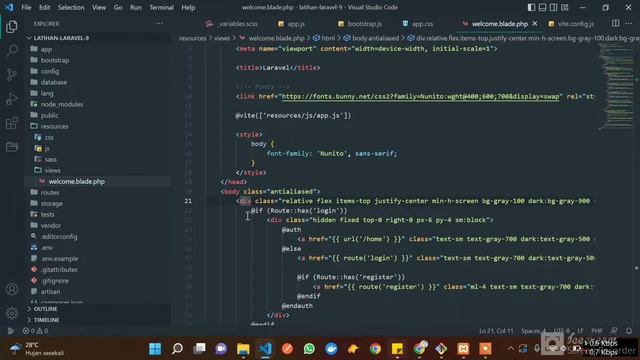Viewport: 640px width, 360px height.
Task: Select welcome.blade.php in explorer tree
Action: 76,181
